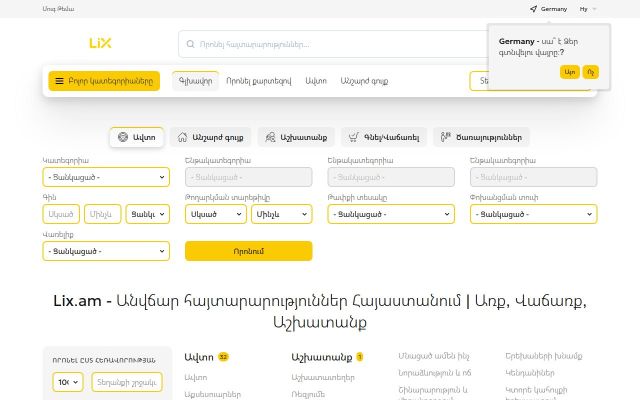Open the Աշխատատեղեր link
The image size is (640, 400).
323,378
